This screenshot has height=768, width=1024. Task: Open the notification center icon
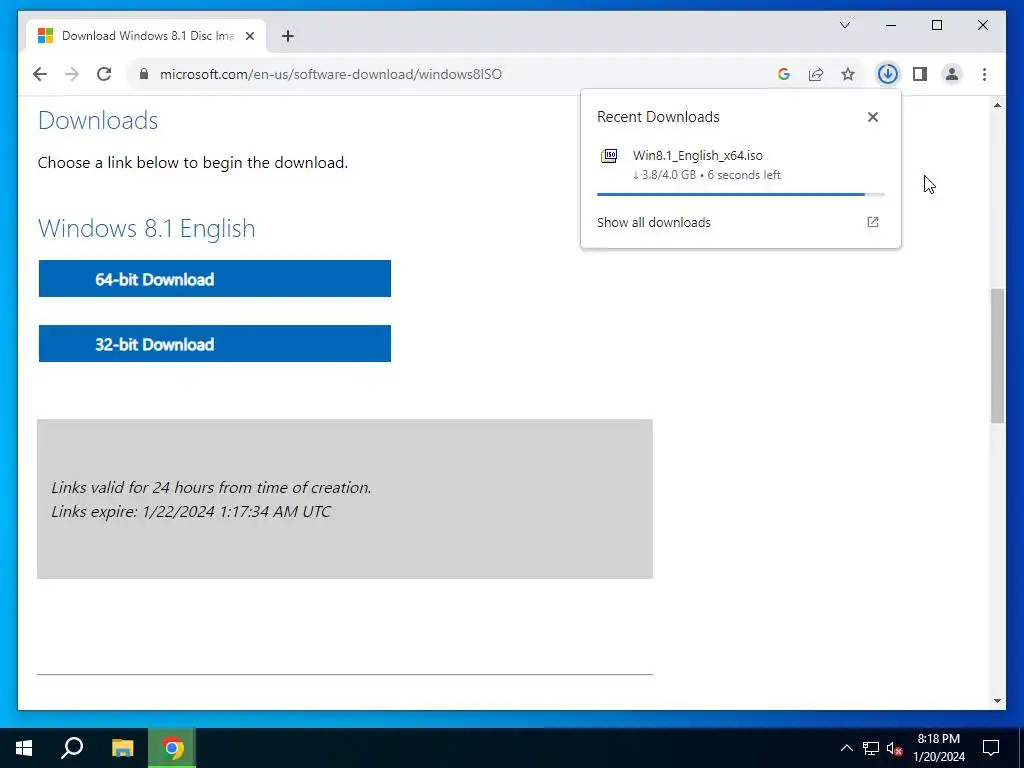pos(991,748)
